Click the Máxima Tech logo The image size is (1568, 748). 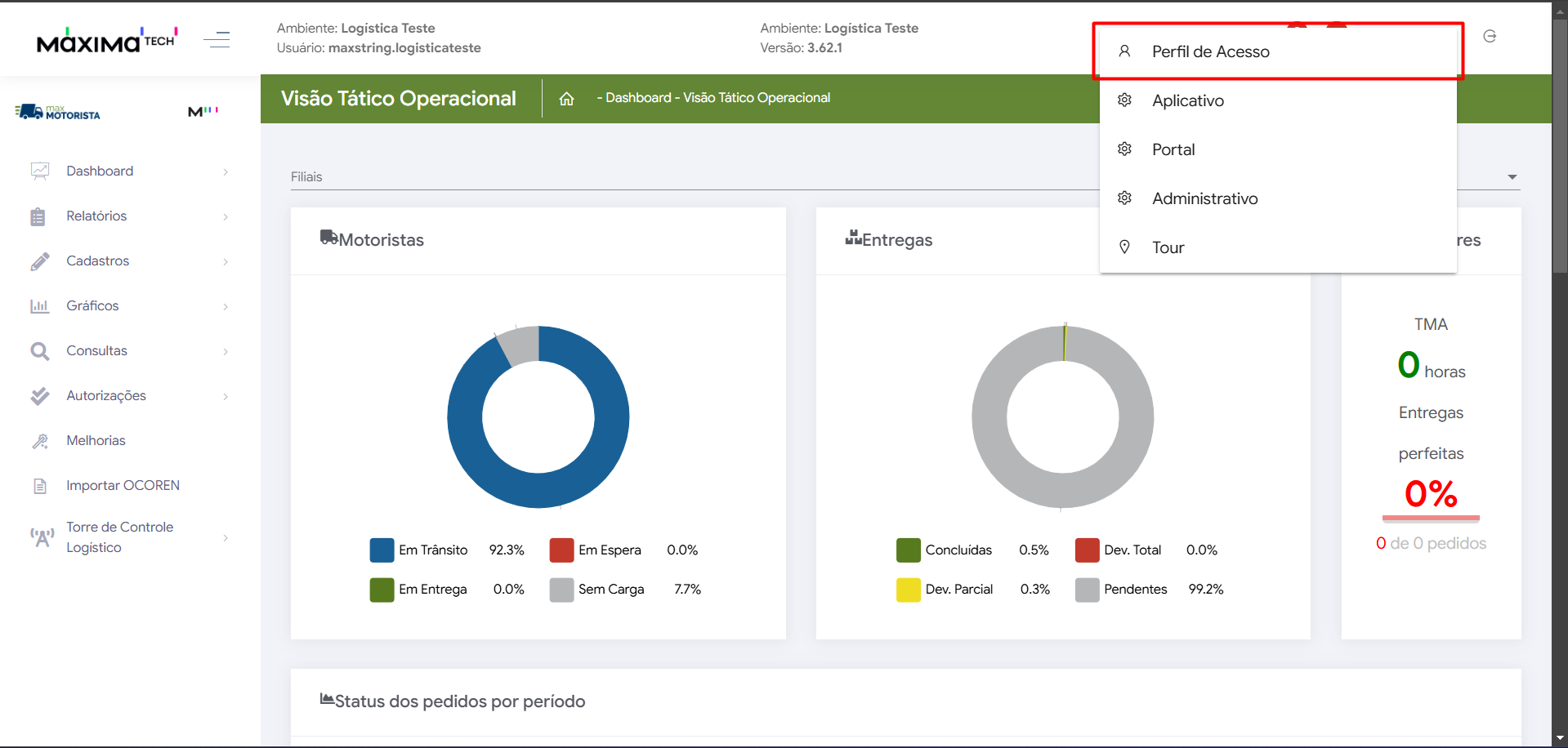106,40
